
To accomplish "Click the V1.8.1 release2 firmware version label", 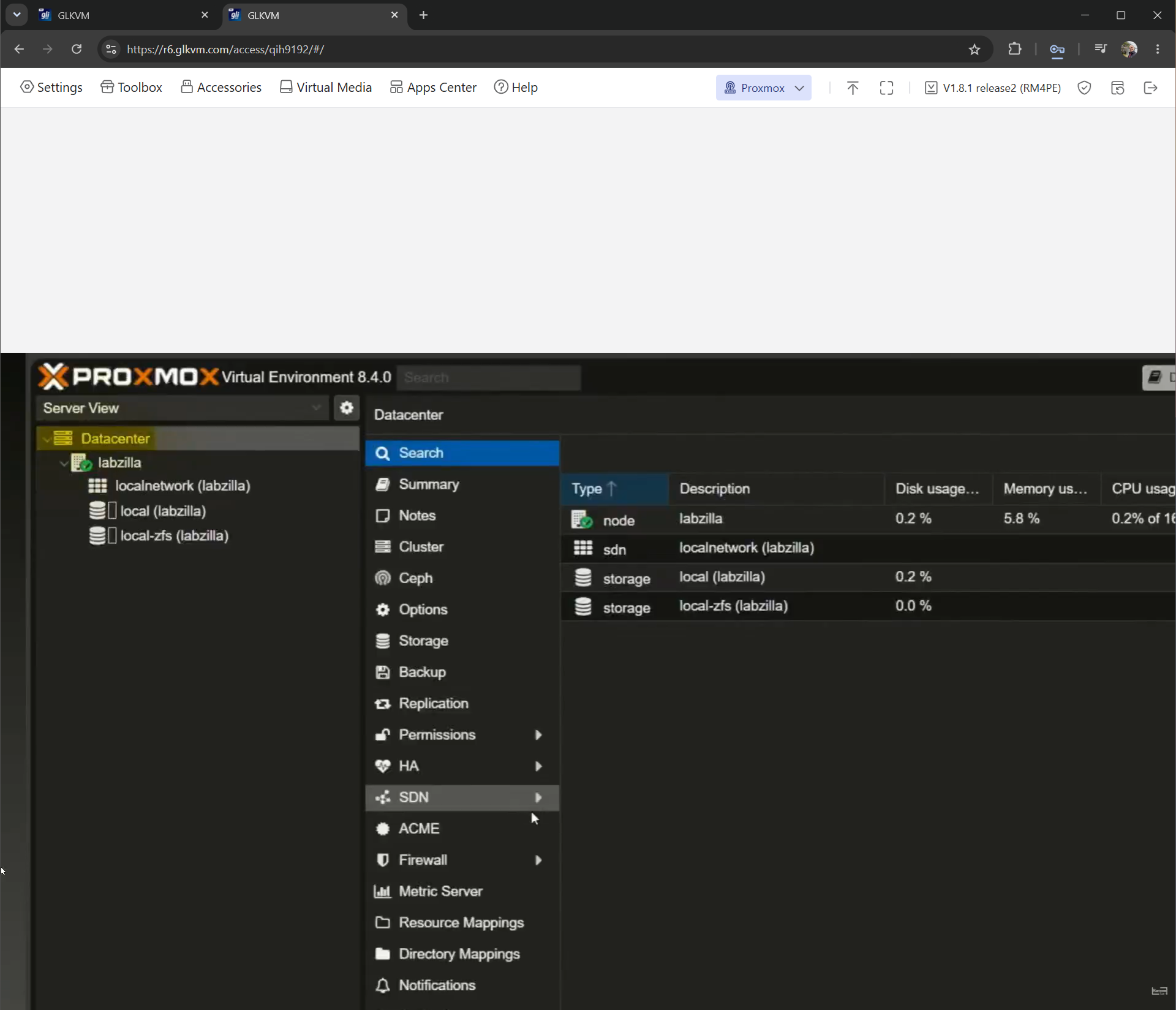I will tap(993, 88).
